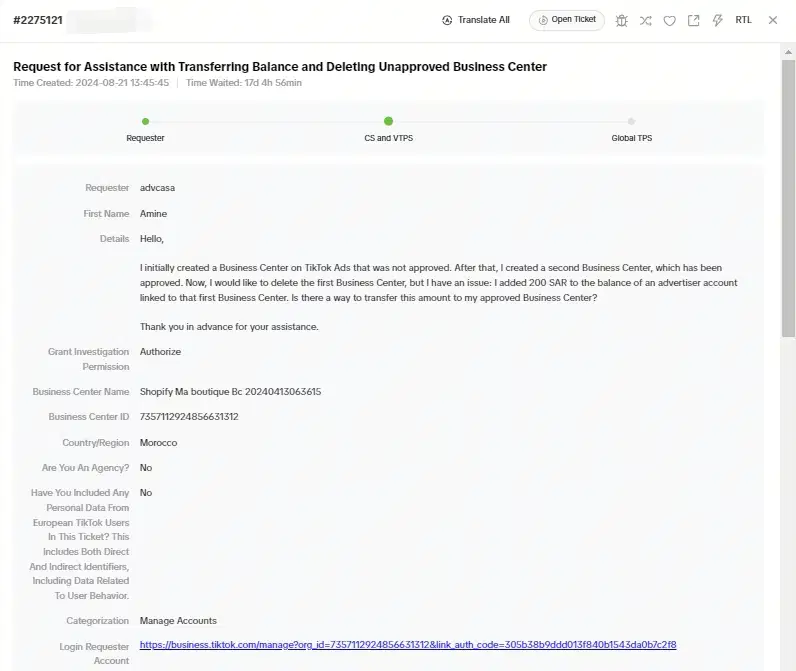Click the Hello, greeting in Details
796x671 pixels.
pyautogui.click(x=152, y=239)
